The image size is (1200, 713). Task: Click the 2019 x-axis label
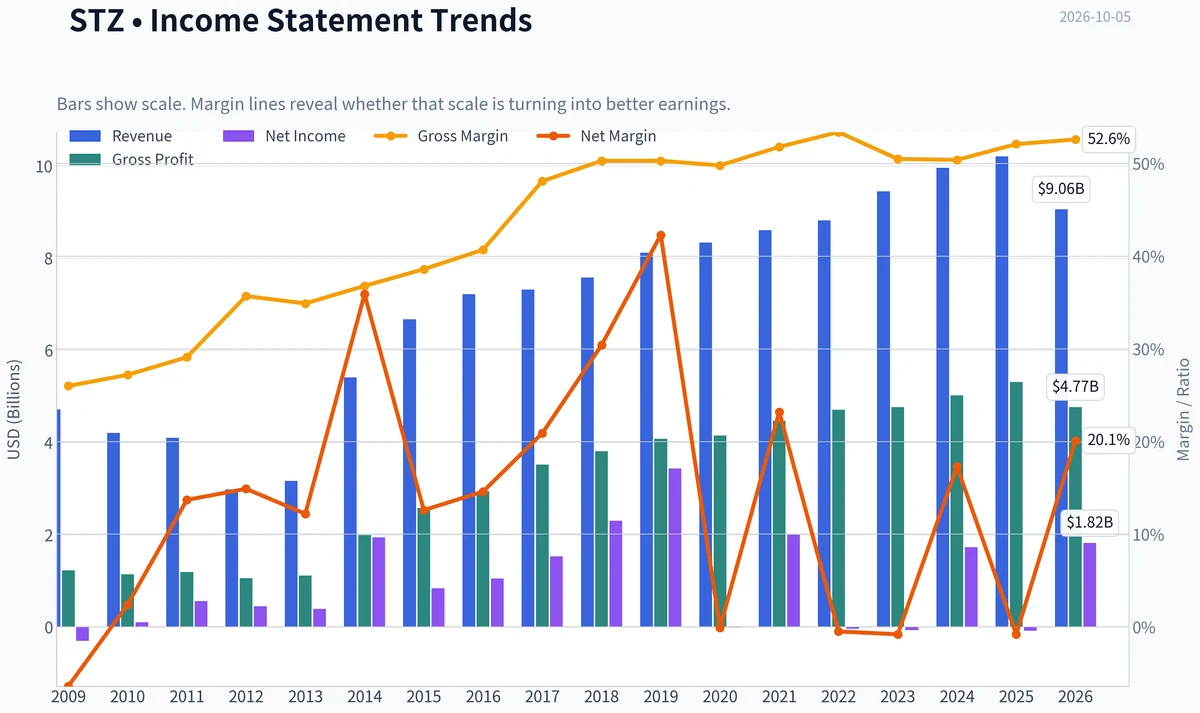tap(660, 696)
